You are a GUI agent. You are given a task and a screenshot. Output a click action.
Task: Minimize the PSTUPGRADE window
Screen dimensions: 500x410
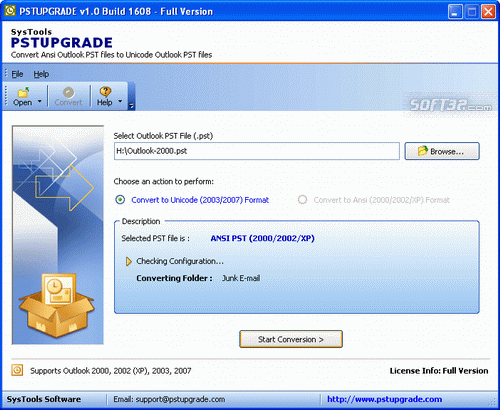point(455,12)
